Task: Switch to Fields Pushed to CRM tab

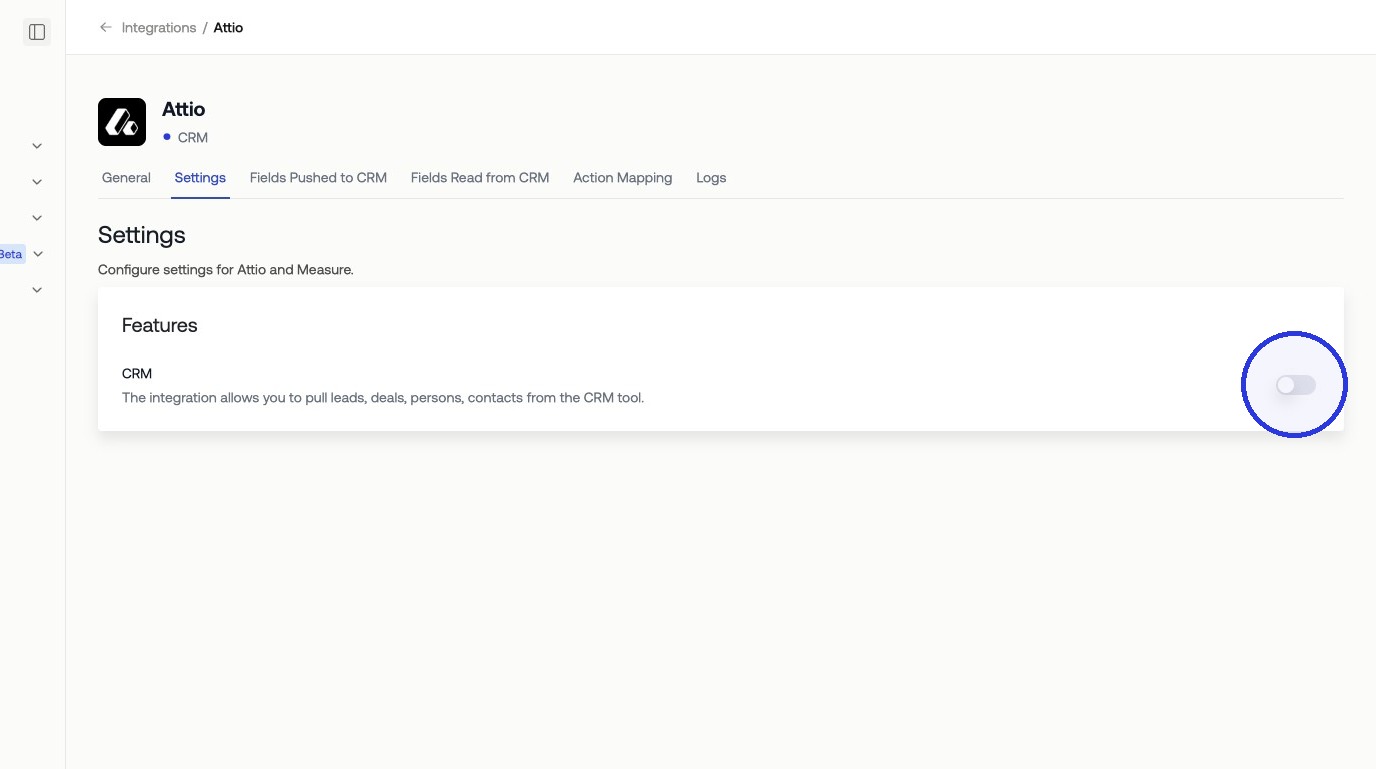Action: click(x=318, y=178)
